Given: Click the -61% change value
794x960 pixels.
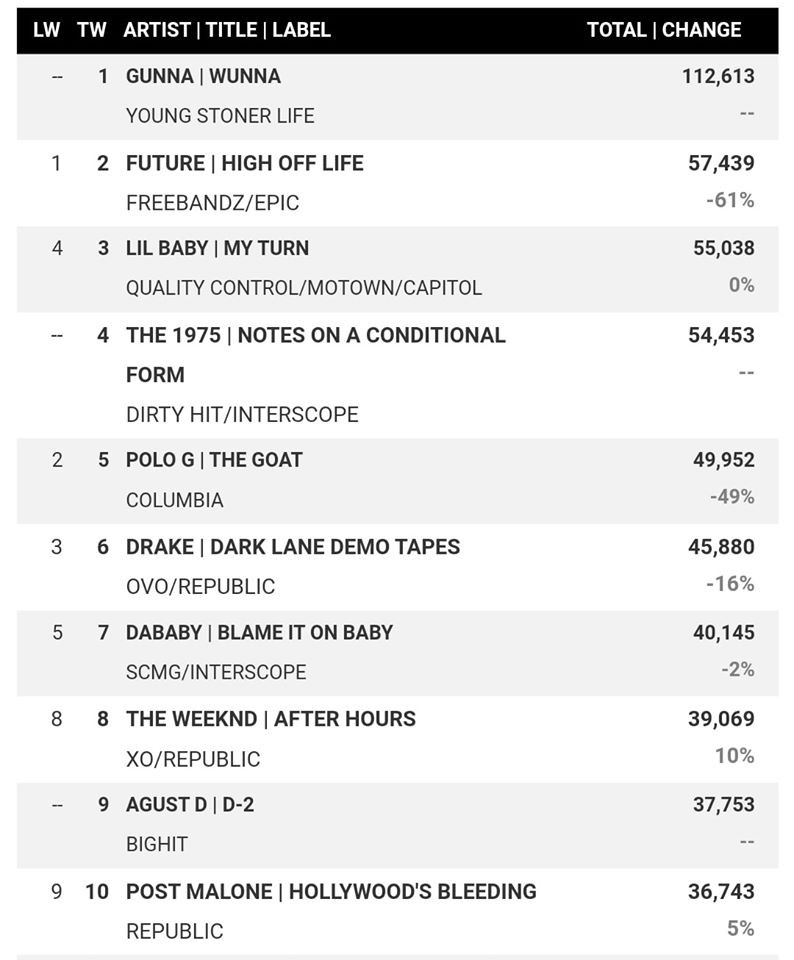Looking at the screenshot, I should 730,200.
